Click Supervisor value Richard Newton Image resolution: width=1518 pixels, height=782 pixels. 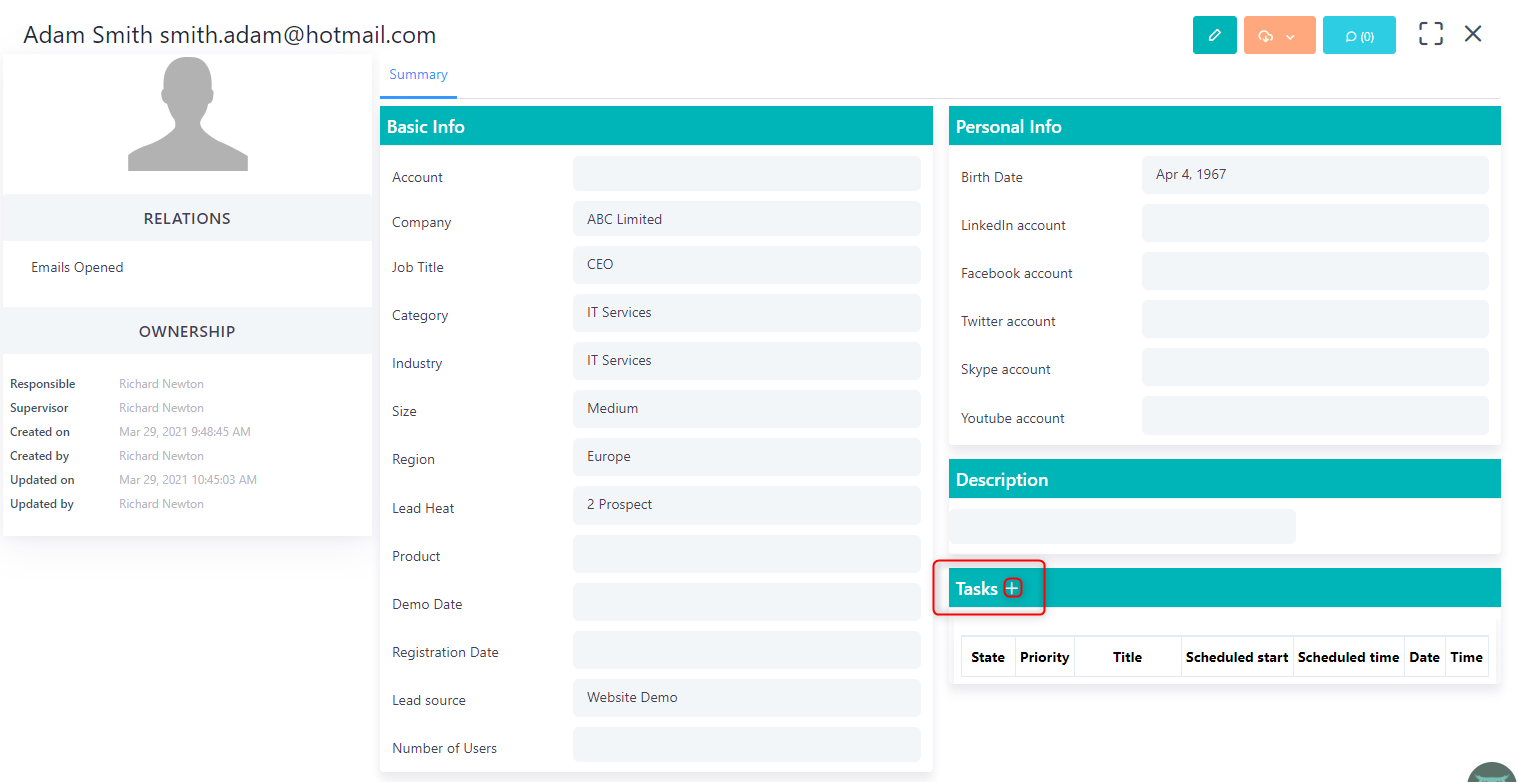(161, 408)
